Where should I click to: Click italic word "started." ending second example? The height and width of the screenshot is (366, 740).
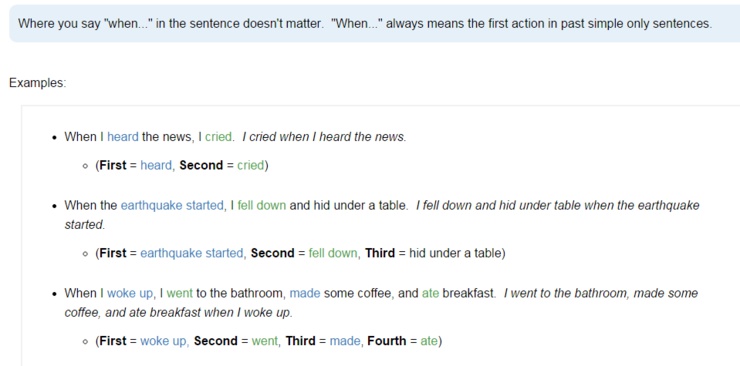pyautogui.click(x=85, y=225)
